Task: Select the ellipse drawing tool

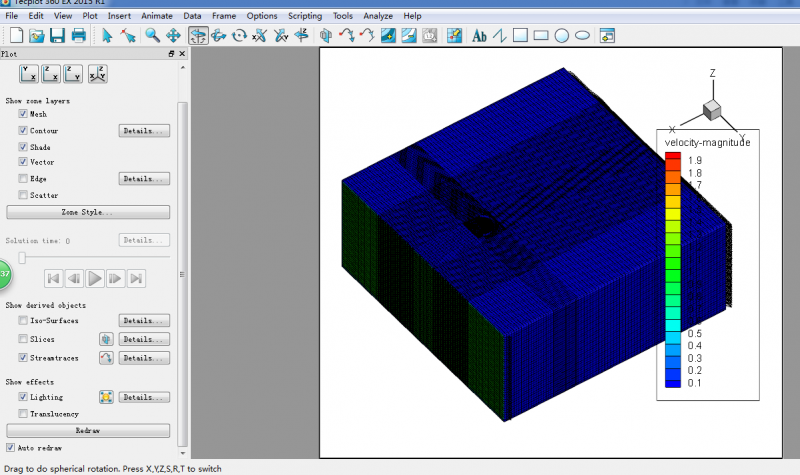Action: [582, 36]
